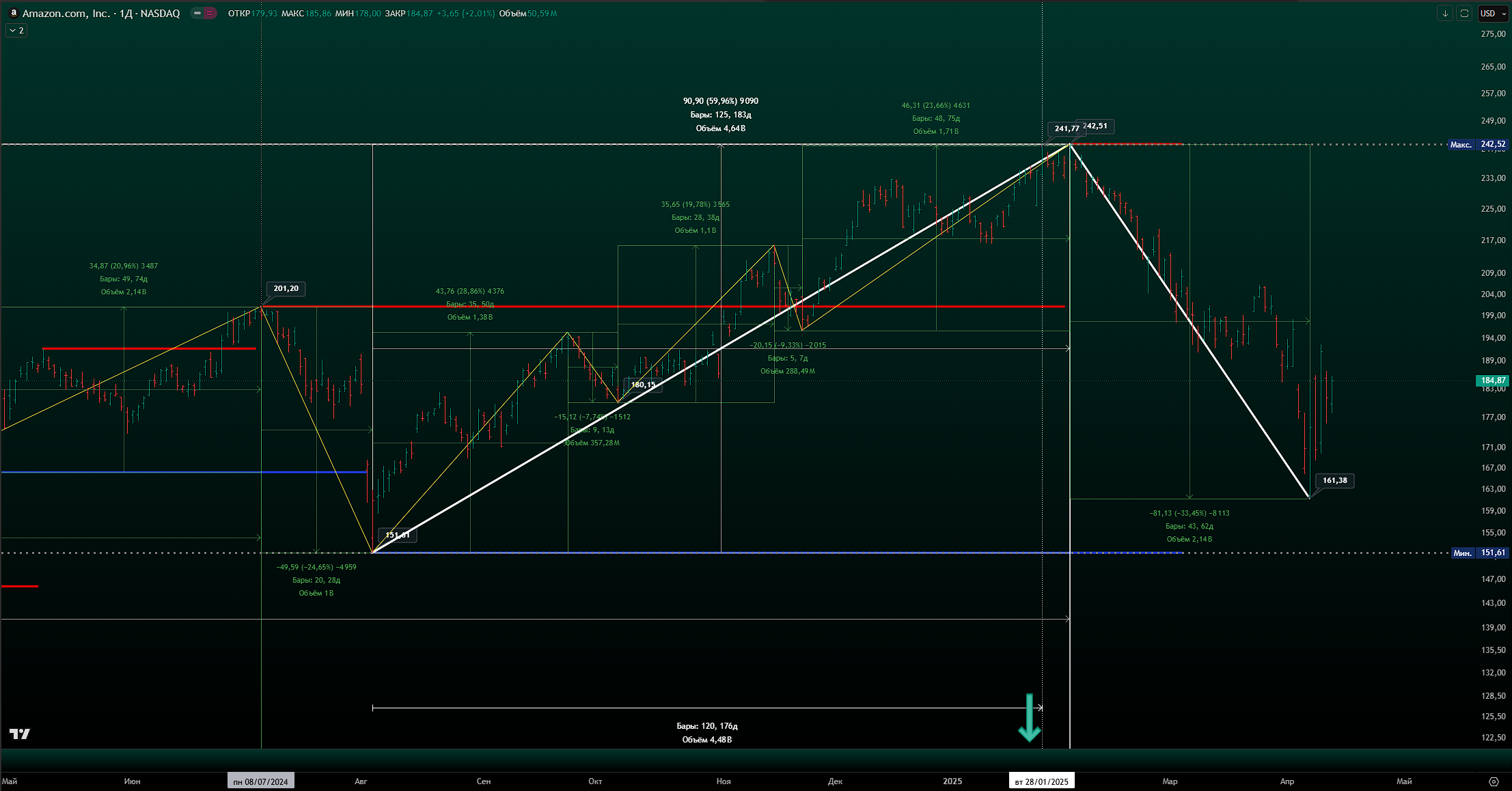Select the 161,38 price label callout
The image size is (1512, 791).
[x=1335, y=480]
